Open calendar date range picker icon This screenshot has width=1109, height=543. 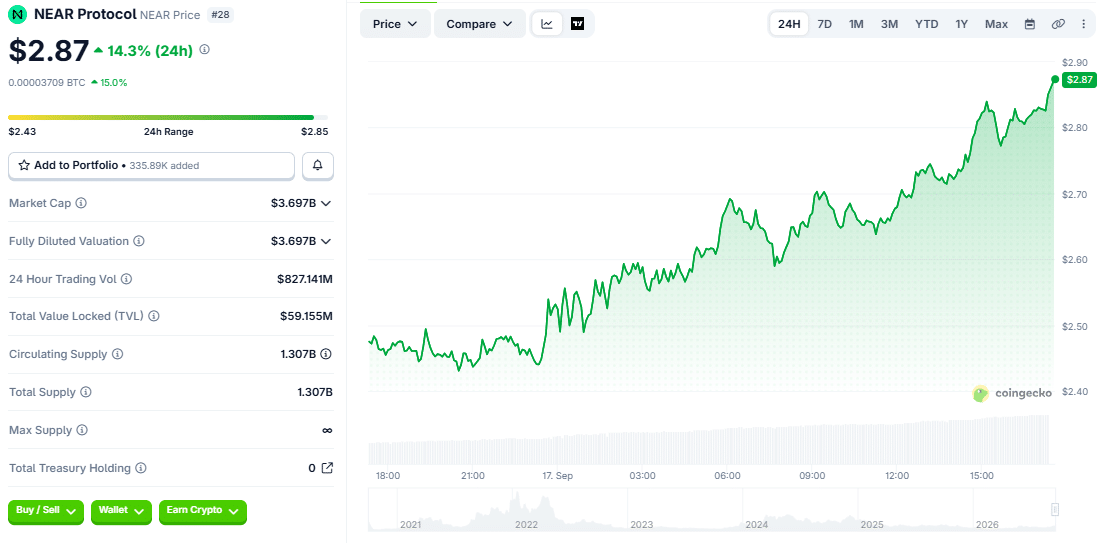1030,24
